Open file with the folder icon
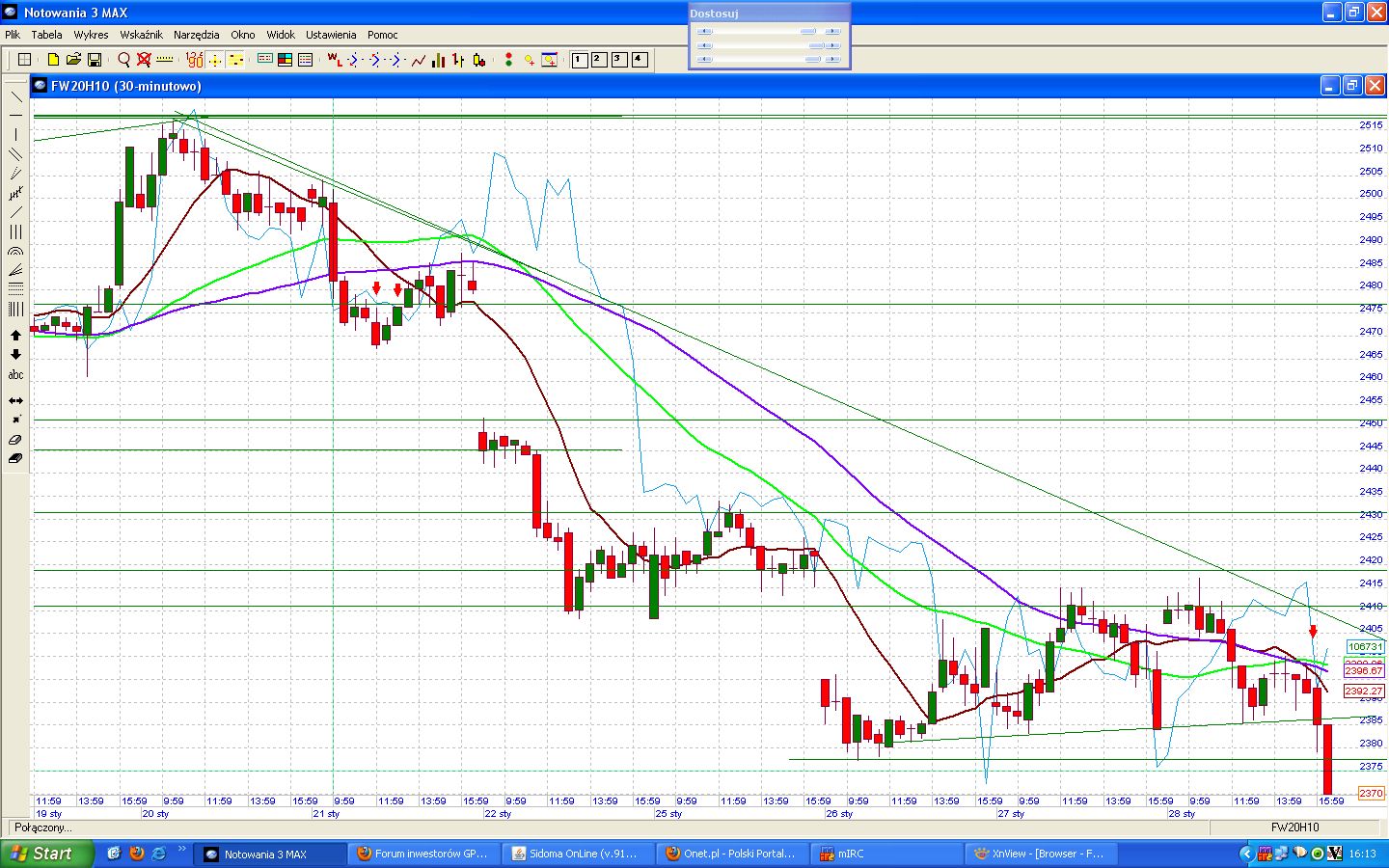This screenshot has width=1389, height=868. [x=73, y=60]
